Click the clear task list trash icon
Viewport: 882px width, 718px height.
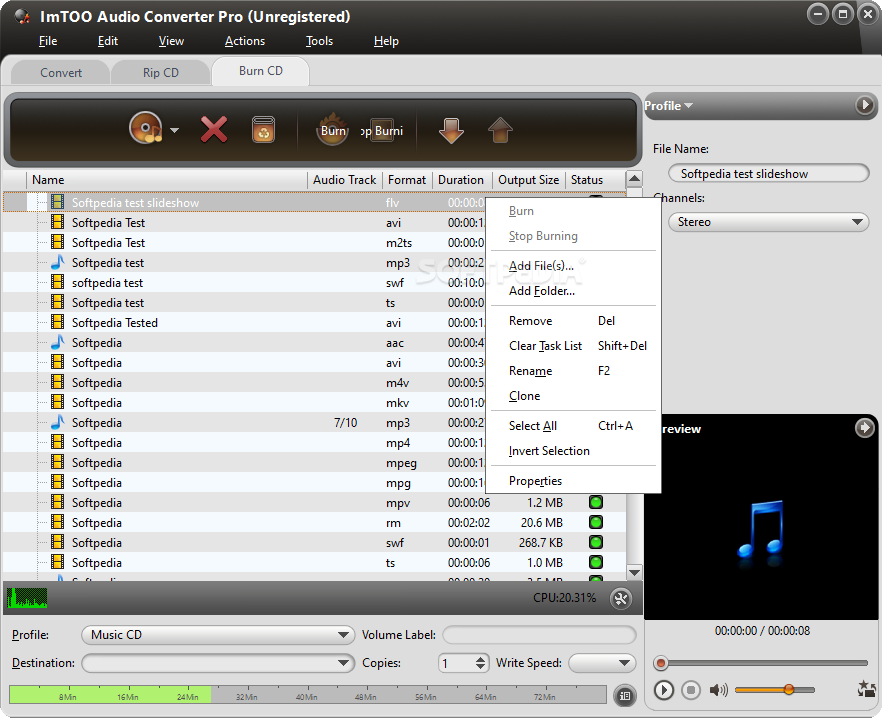pyautogui.click(x=263, y=129)
